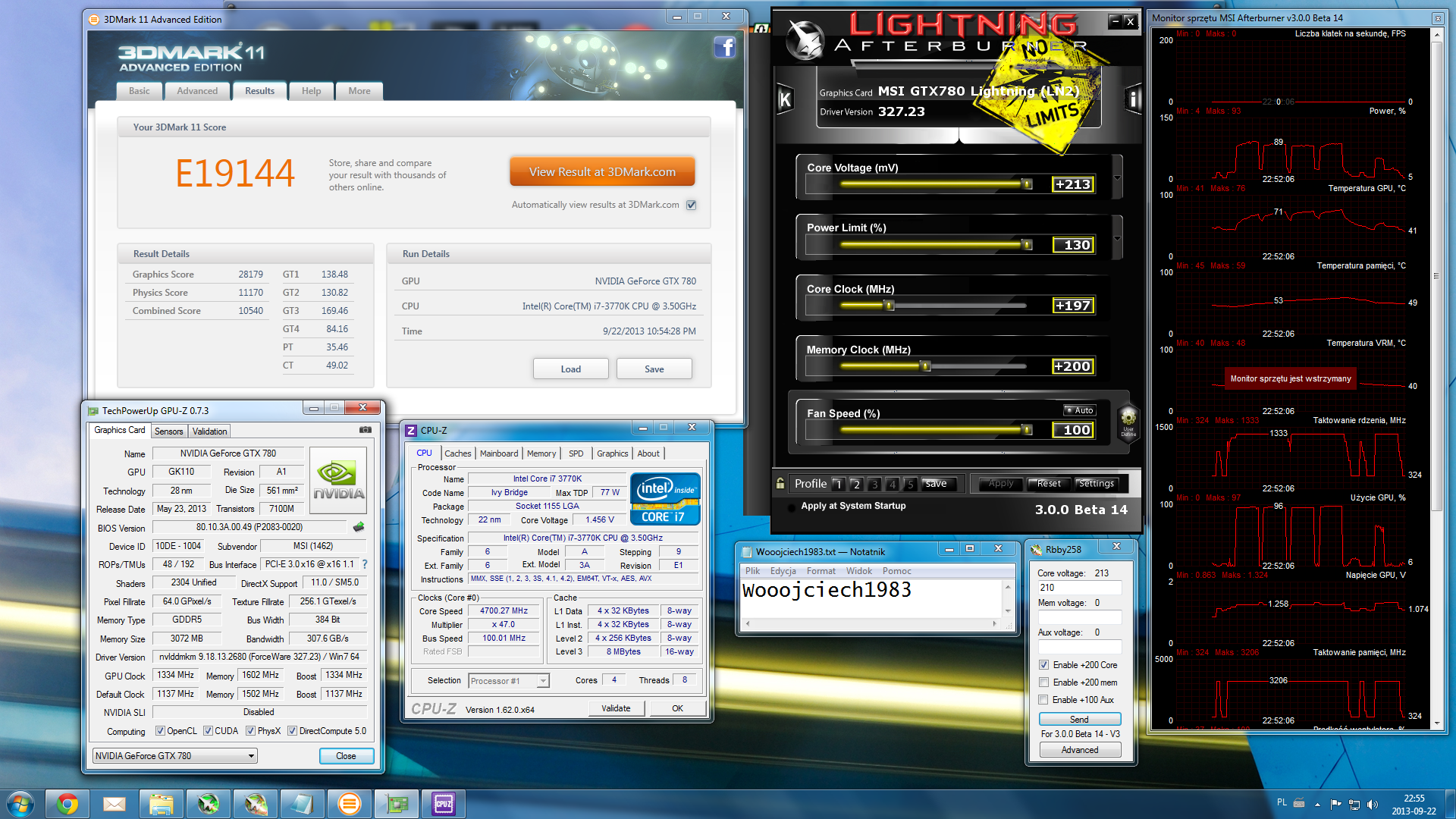
Task: Click the NVIDIA logo in GPU-Z
Action: [338, 482]
